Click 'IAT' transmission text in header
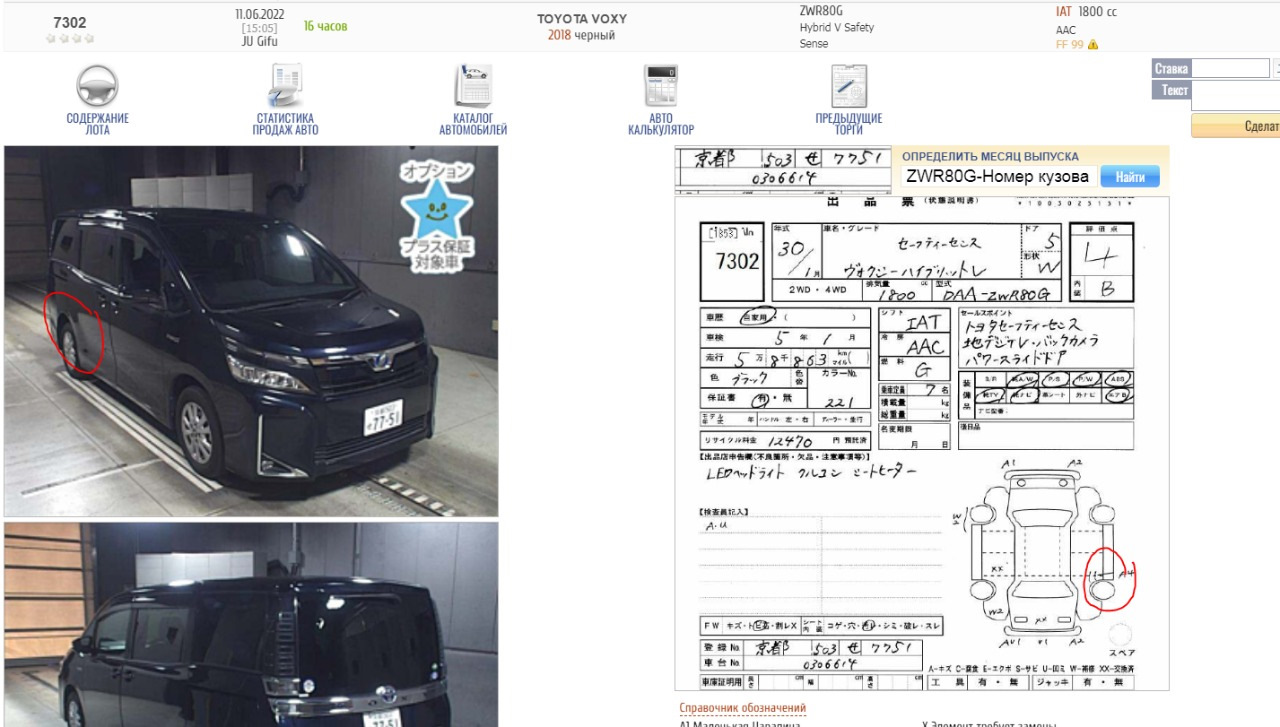Screen dimensions: 1280x727 [x=1064, y=11]
